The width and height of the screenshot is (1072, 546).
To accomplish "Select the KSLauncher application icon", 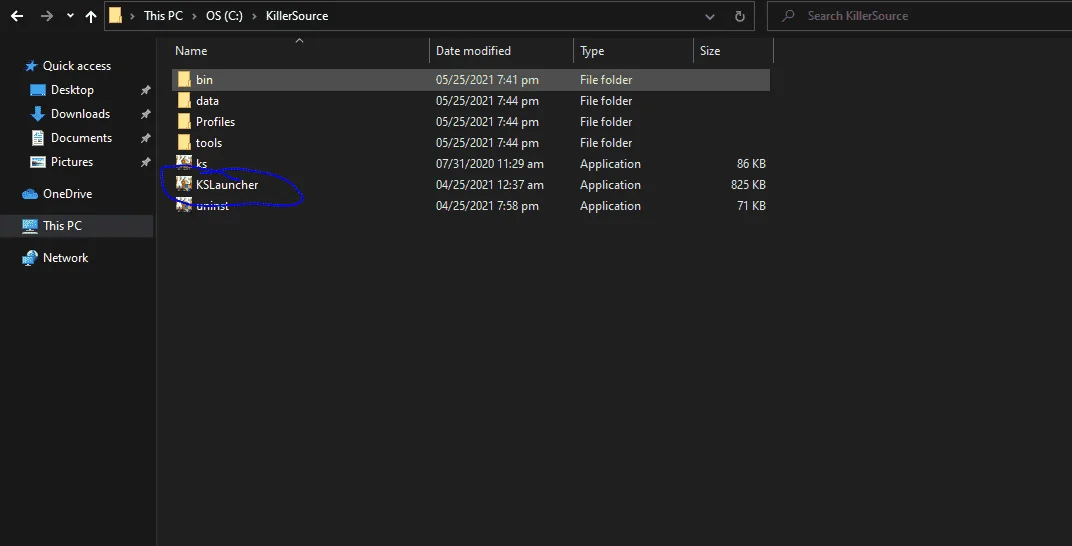I will (184, 185).
